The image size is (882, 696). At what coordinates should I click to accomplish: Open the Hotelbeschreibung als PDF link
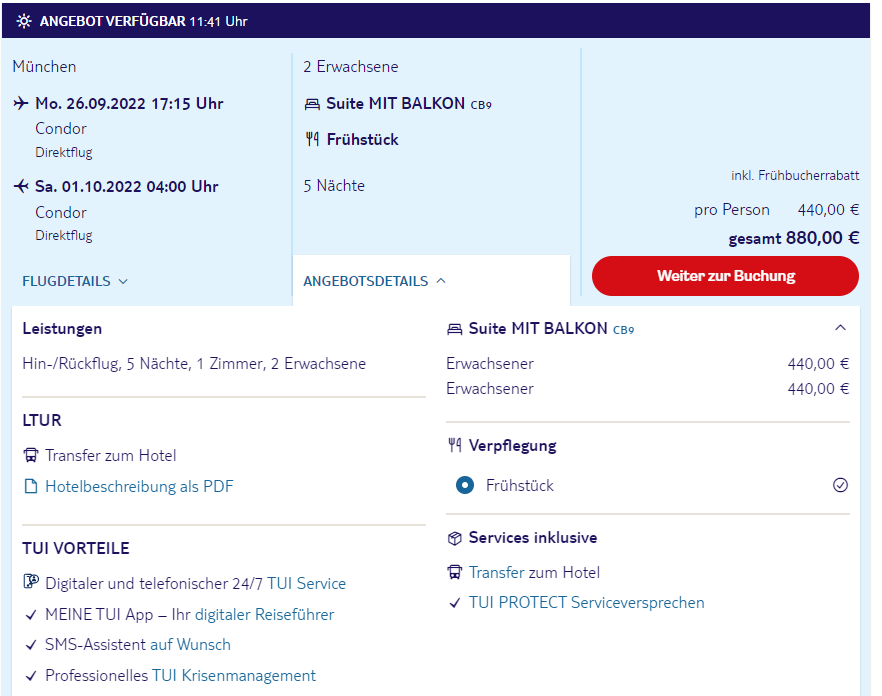click(x=139, y=487)
